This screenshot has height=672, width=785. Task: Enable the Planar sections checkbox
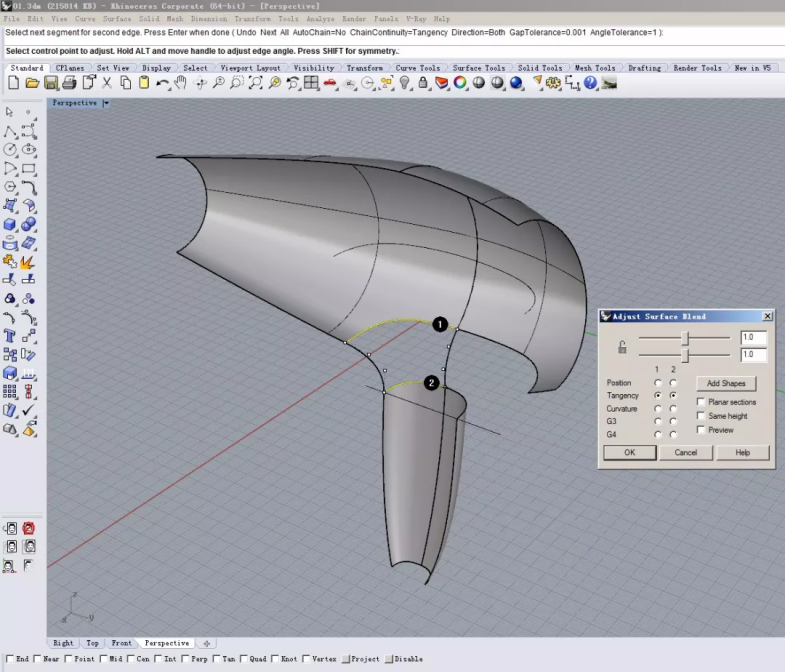tap(701, 402)
